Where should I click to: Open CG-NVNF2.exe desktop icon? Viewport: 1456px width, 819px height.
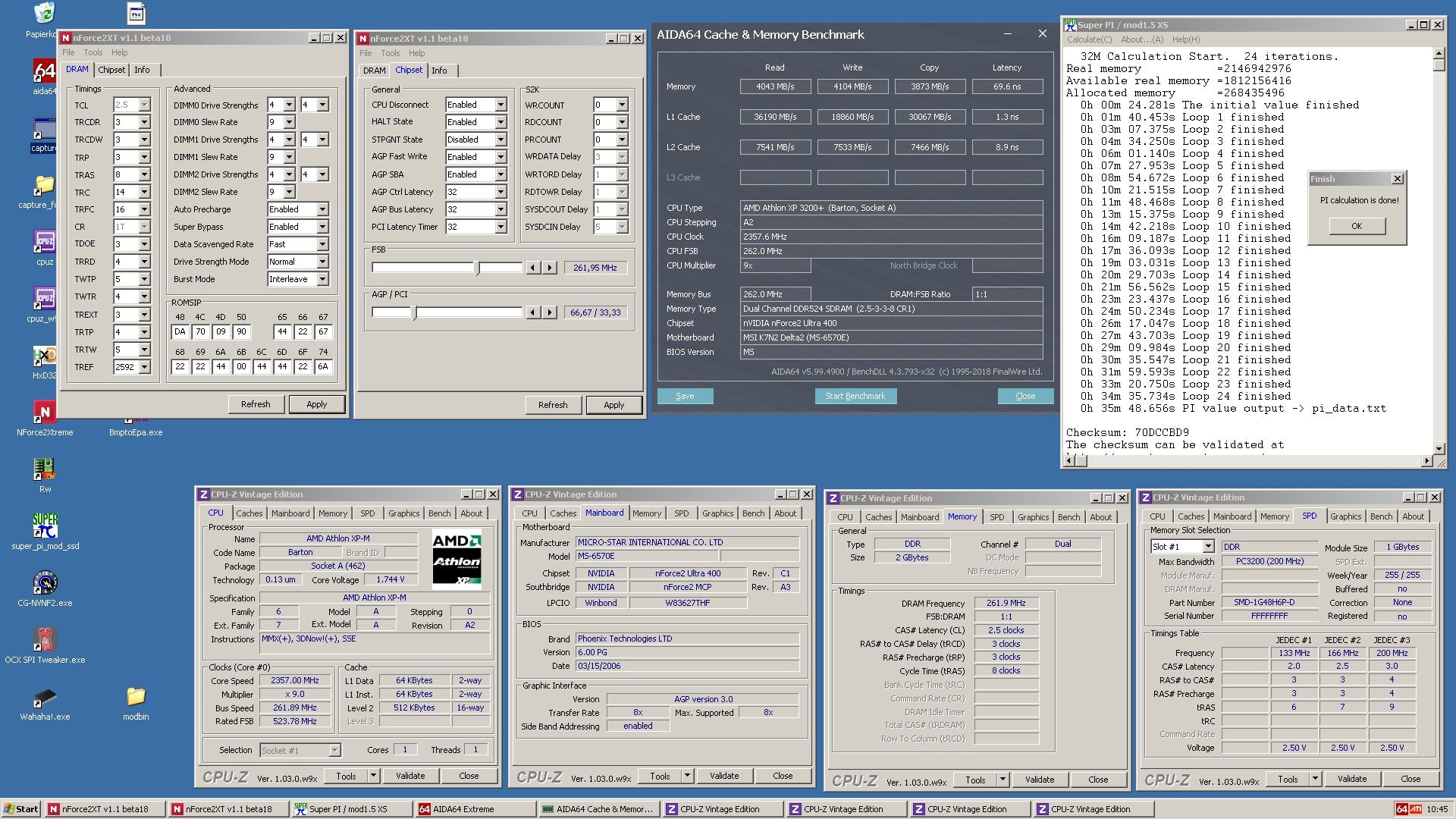coord(45,589)
